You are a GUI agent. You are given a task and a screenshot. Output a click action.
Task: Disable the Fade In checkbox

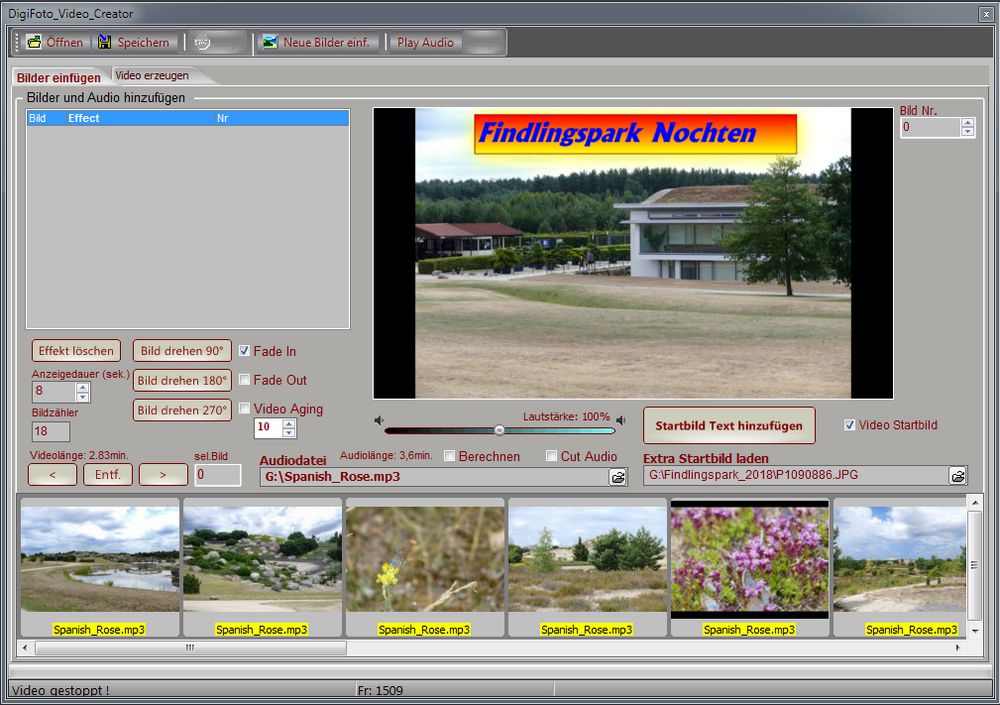tap(244, 351)
